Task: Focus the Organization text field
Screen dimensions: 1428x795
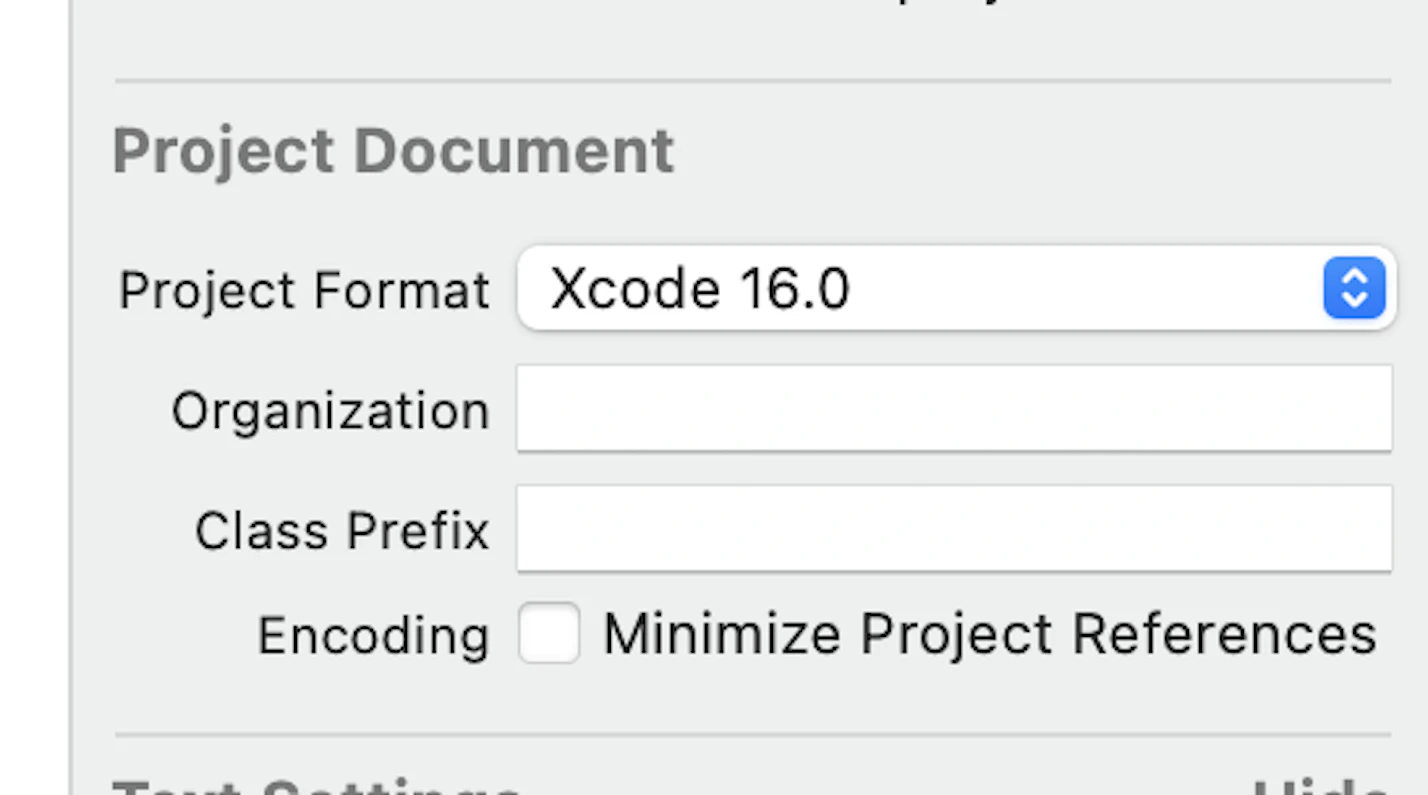Action: point(953,408)
